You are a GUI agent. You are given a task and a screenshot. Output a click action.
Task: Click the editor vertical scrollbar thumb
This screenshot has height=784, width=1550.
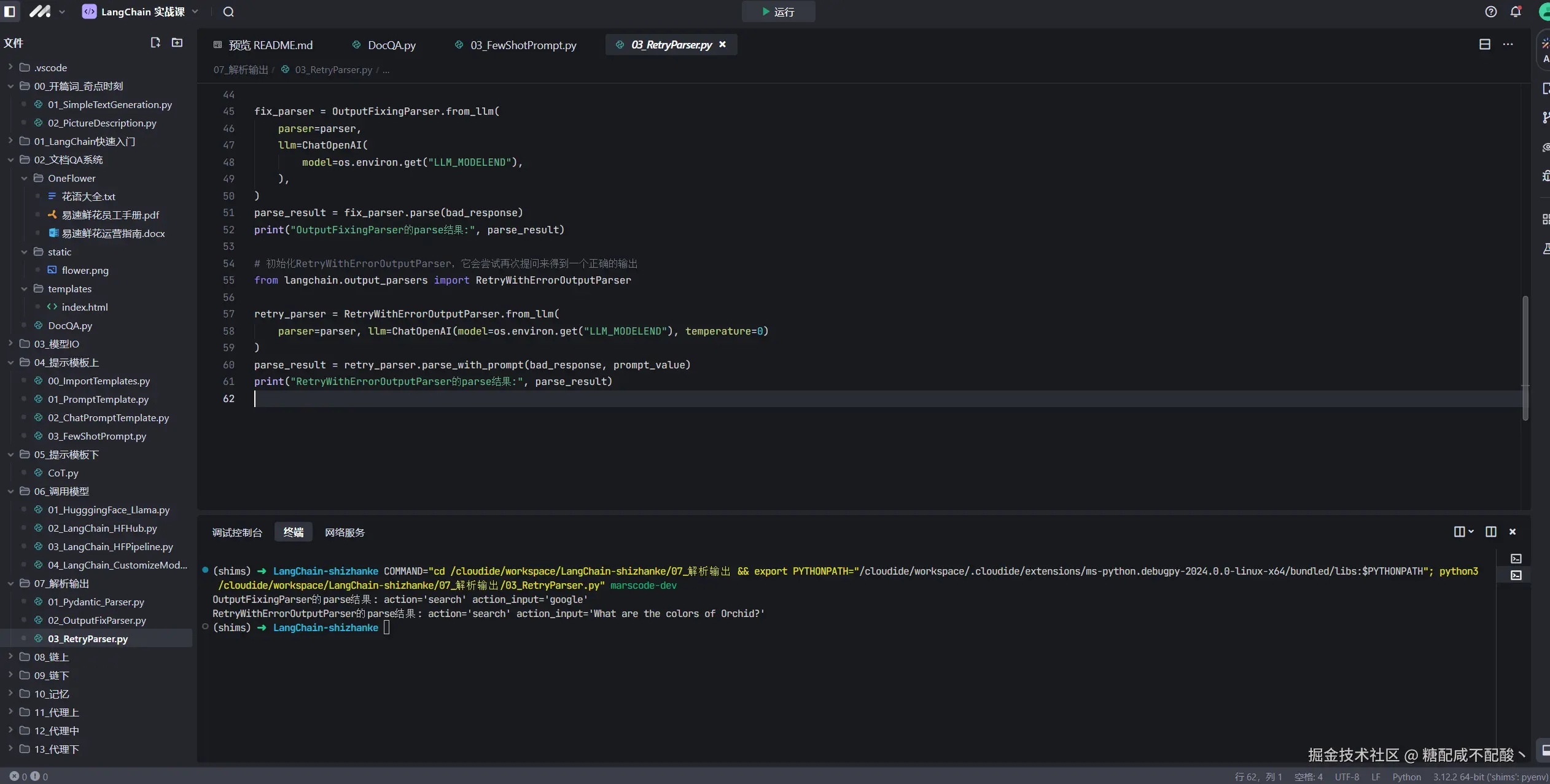[1525, 358]
